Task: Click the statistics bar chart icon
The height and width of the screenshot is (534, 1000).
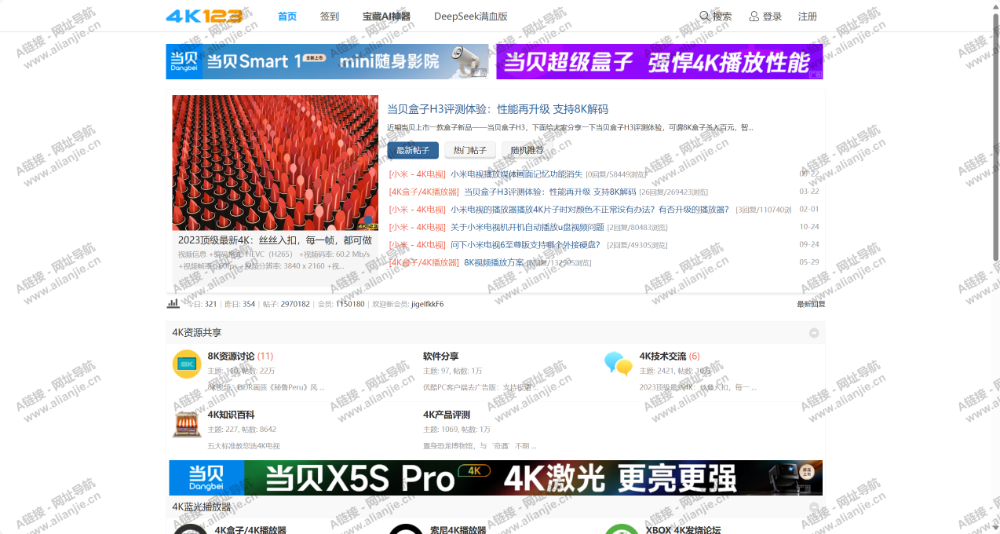Action: (173, 304)
